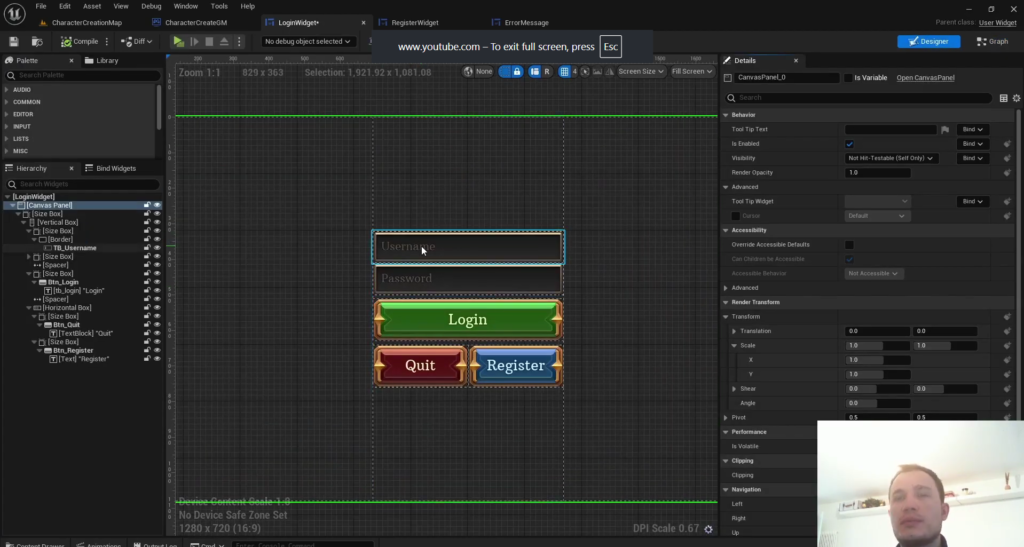Toggle visibility eye for Btn_Quit
Screen dimensions: 1024x547
157,324
